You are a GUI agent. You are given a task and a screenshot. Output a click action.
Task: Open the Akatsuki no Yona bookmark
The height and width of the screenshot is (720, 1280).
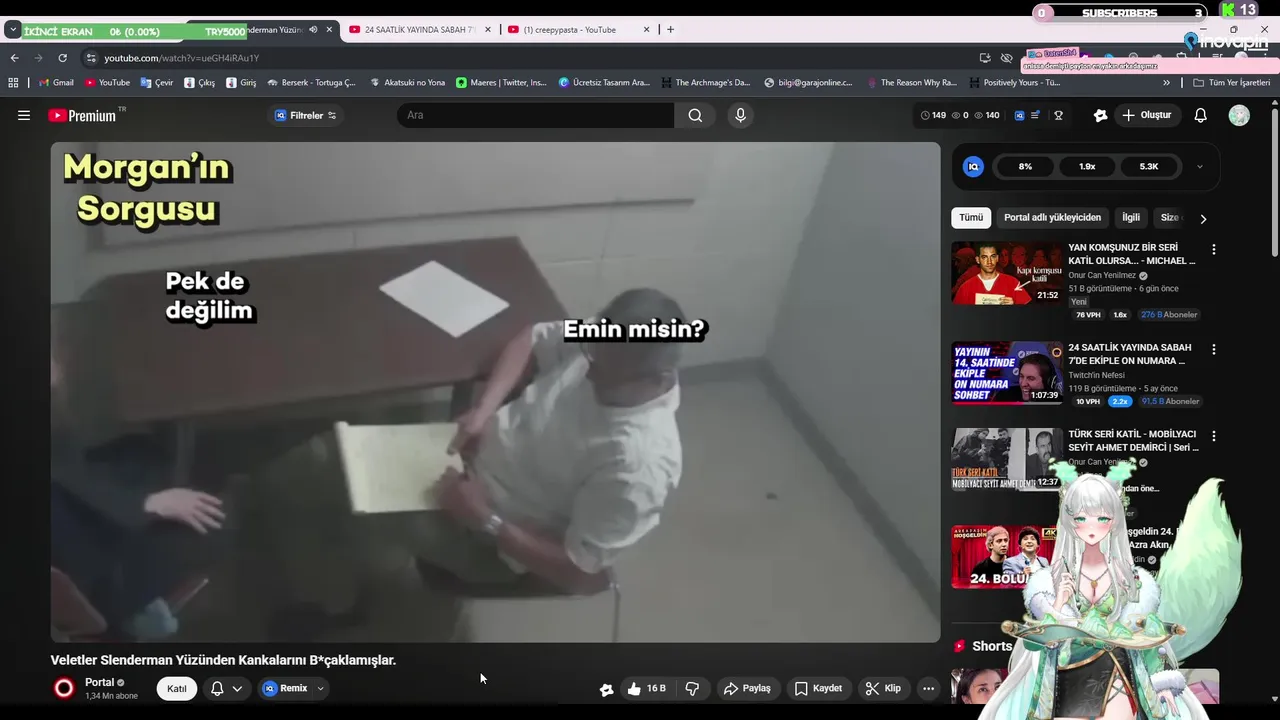point(407,83)
